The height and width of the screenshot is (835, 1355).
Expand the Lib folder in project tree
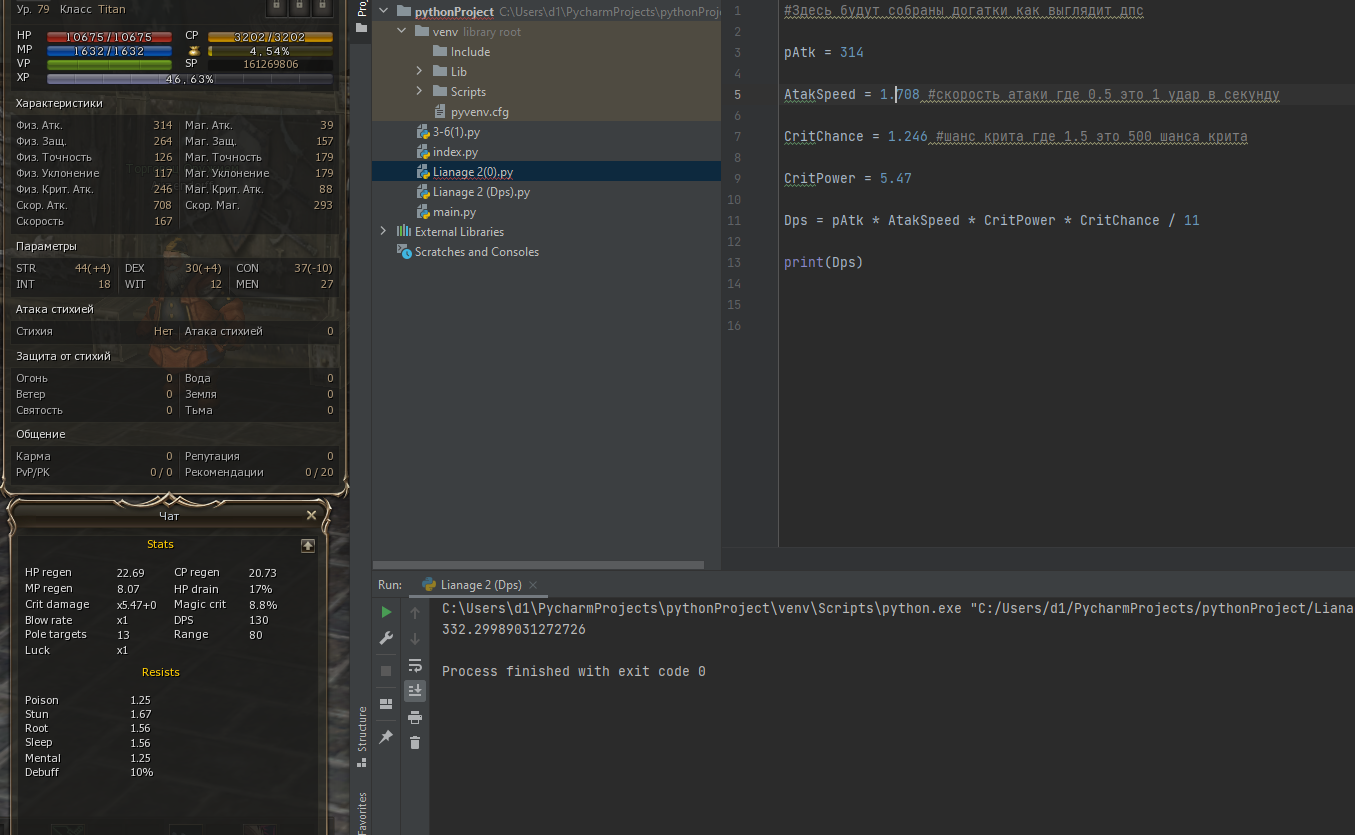click(420, 72)
